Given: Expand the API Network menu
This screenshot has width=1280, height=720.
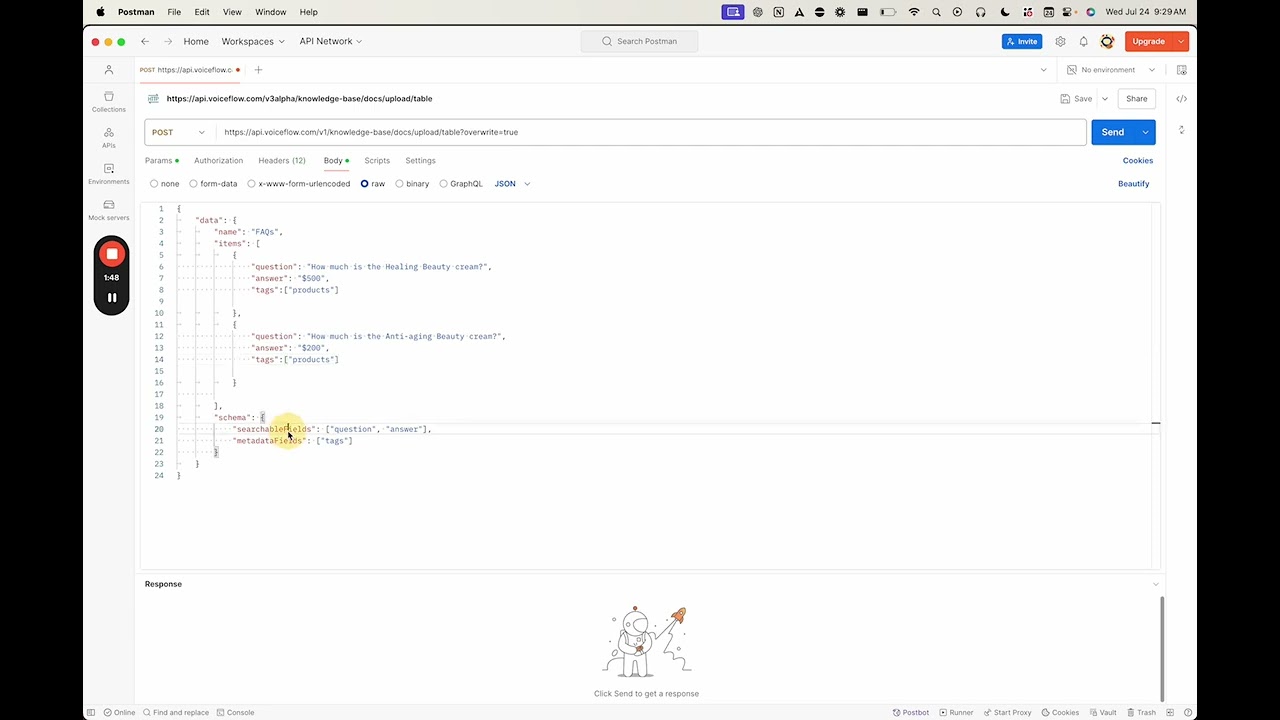Looking at the screenshot, I should tap(331, 41).
